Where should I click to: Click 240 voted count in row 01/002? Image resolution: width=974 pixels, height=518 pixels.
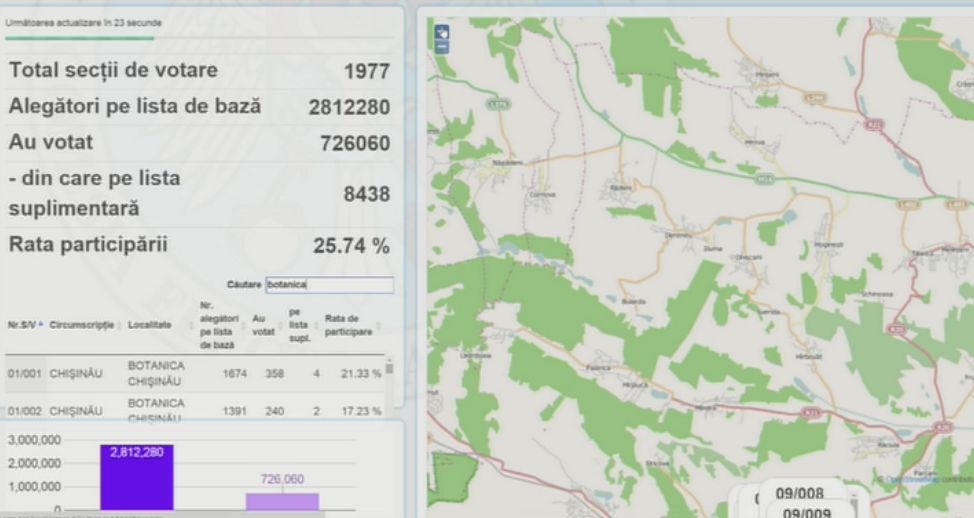pos(275,411)
